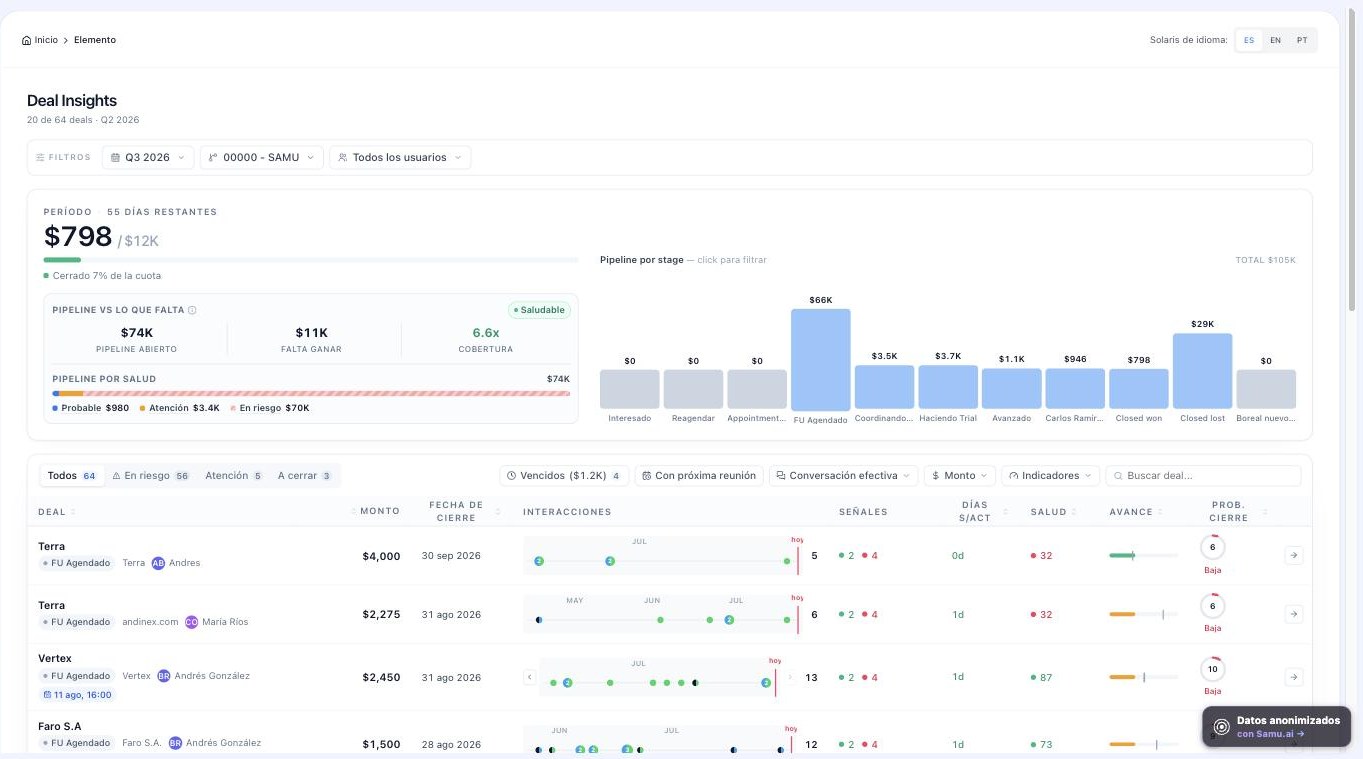
Task: Select the En riesgo 56 tab
Action: (150, 476)
